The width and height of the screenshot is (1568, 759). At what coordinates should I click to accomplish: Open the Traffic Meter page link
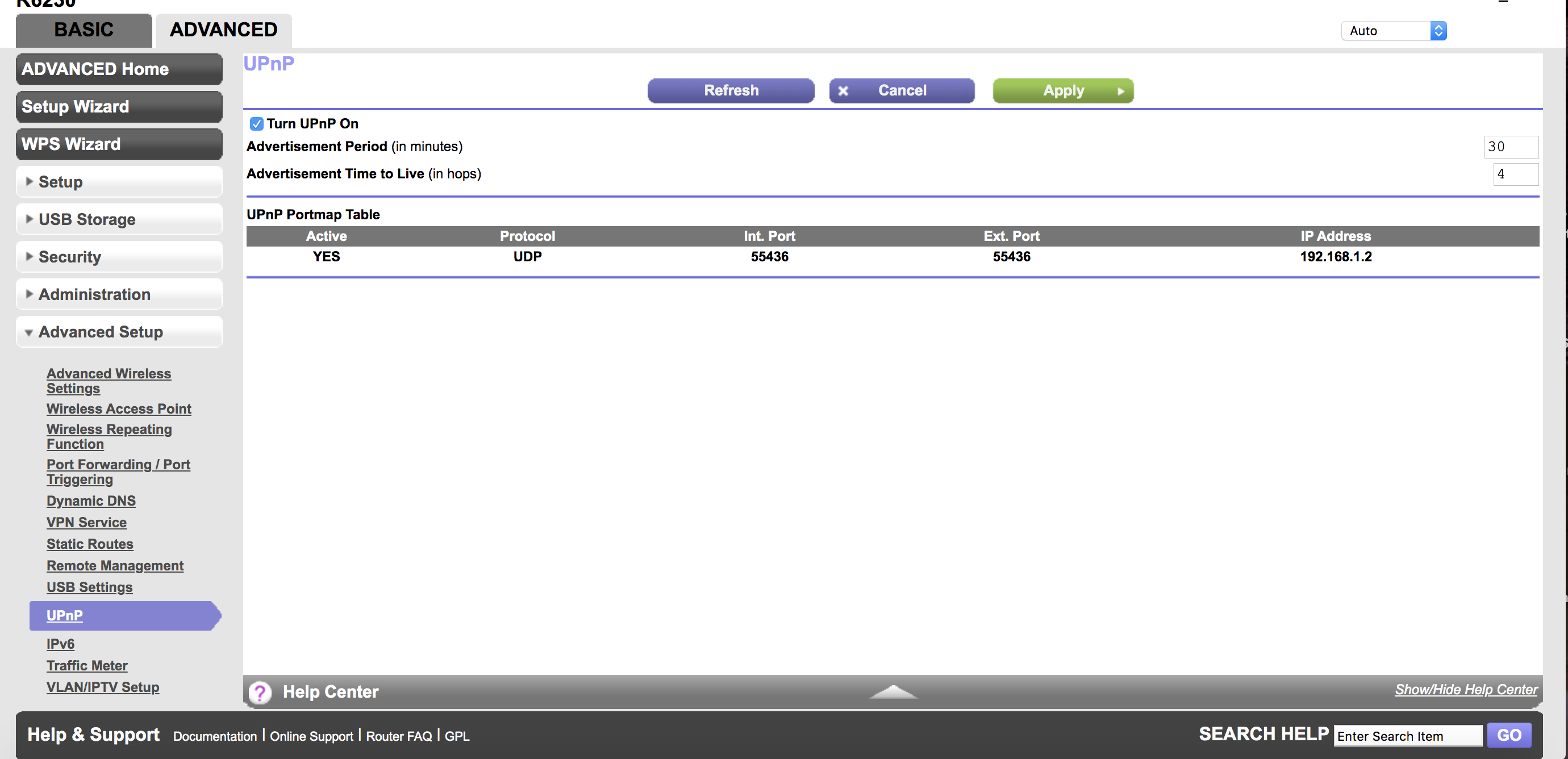(87, 665)
